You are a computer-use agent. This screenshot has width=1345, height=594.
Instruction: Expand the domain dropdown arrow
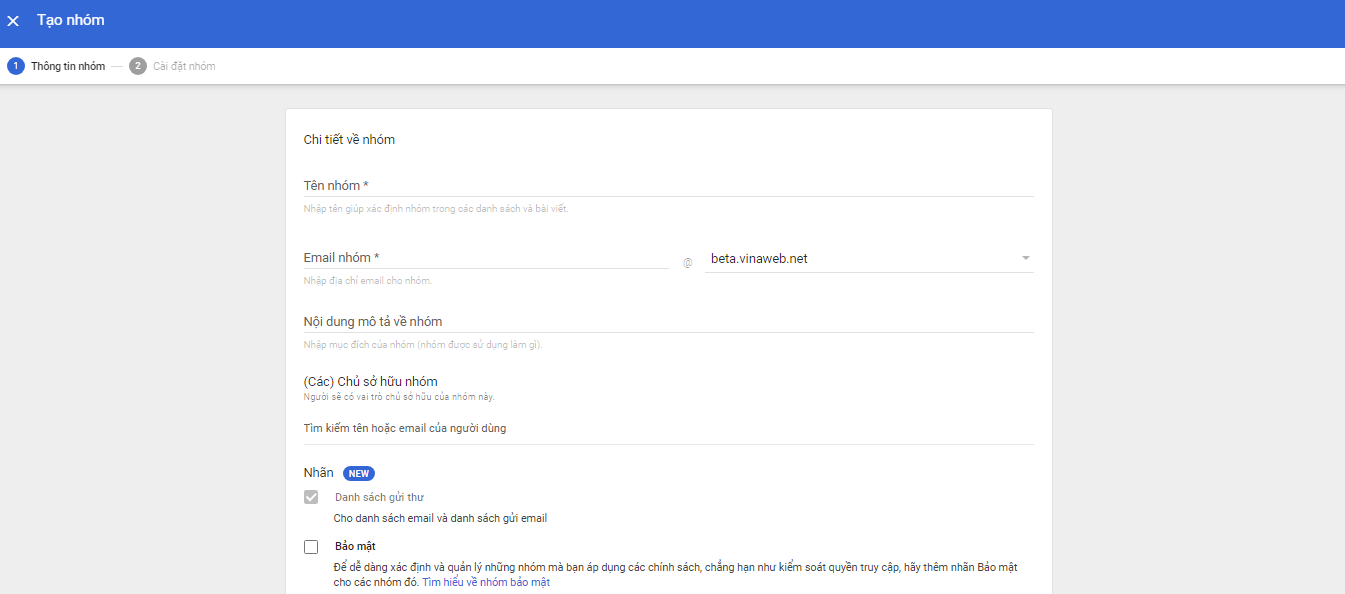[x=1025, y=259]
